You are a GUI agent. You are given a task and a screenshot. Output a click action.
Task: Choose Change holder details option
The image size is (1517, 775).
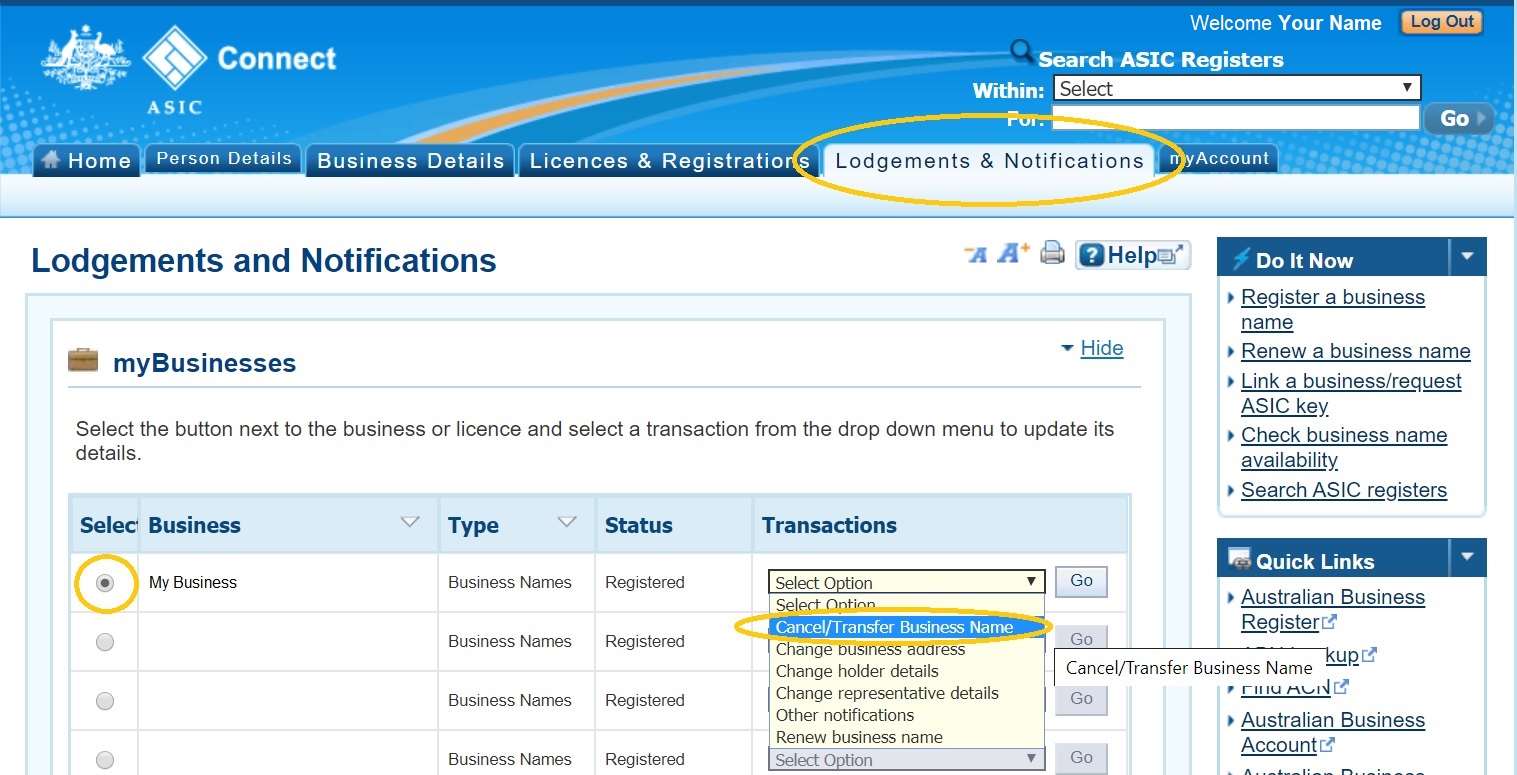point(907,671)
